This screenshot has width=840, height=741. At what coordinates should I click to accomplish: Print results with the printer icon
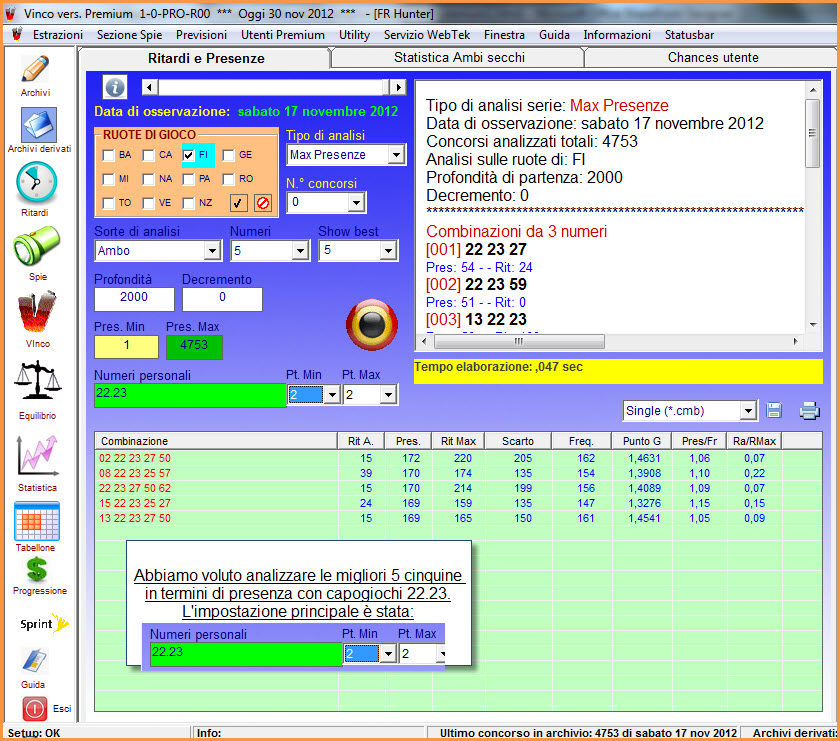[x=809, y=411]
